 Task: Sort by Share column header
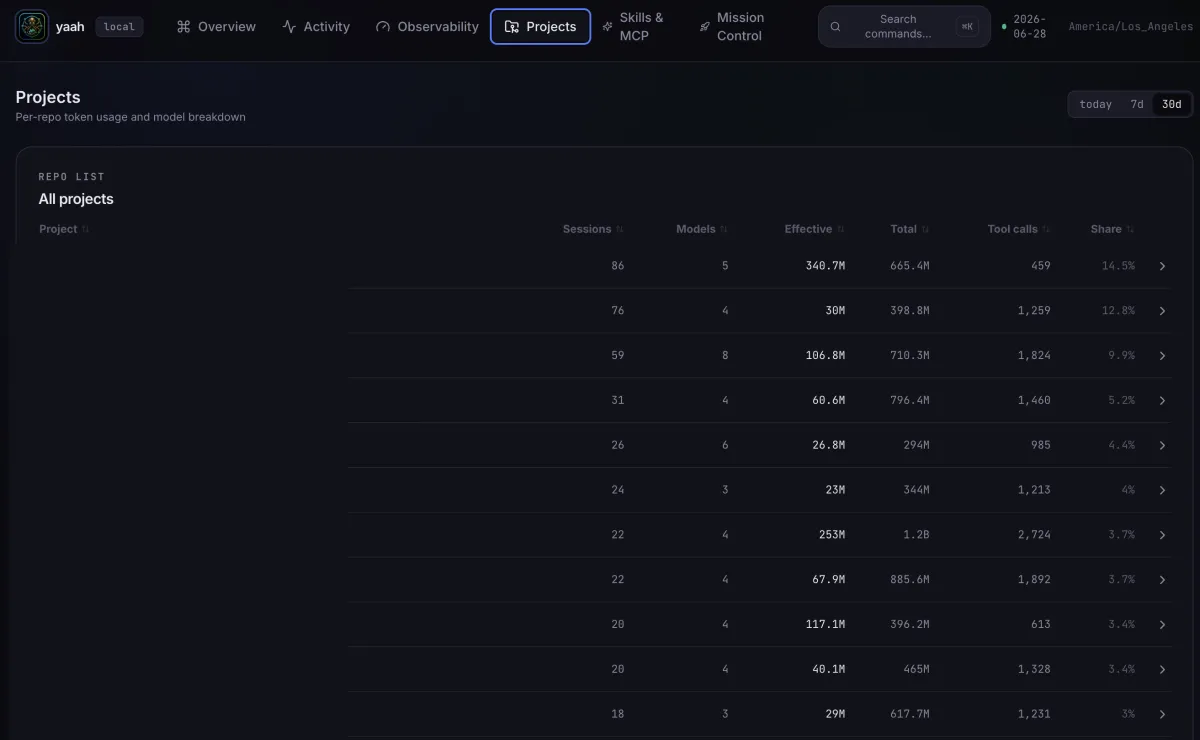[1112, 229]
